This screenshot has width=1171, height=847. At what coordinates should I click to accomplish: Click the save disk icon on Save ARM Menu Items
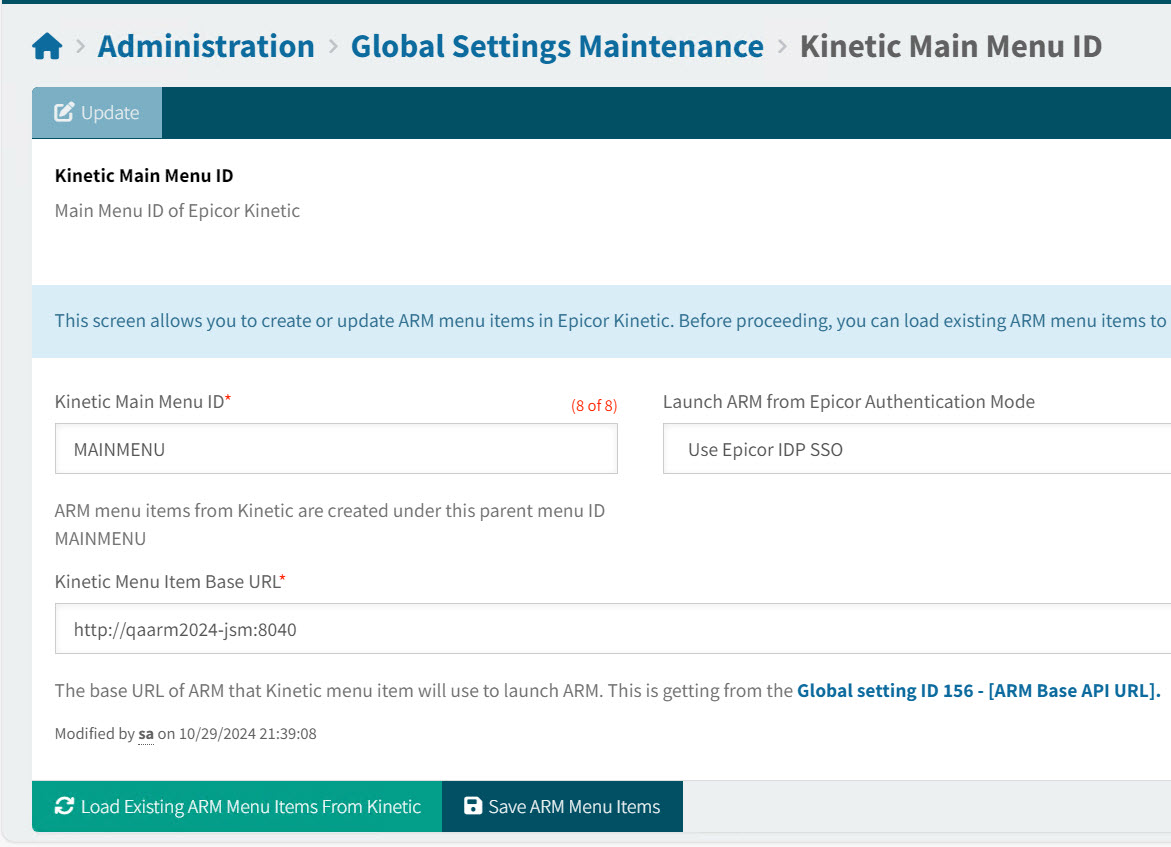472,806
